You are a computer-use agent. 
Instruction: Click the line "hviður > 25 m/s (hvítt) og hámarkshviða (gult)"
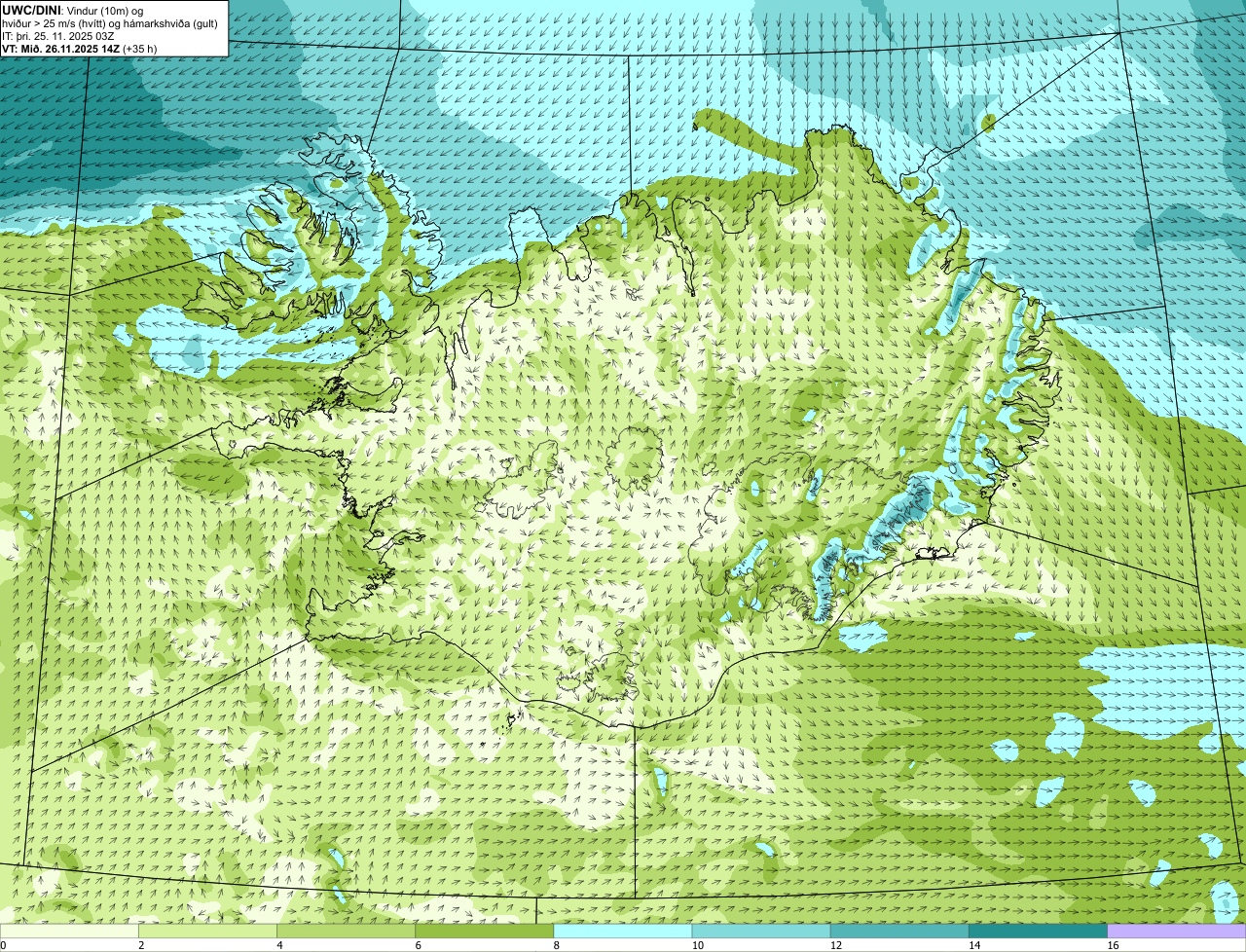tap(110, 23)
